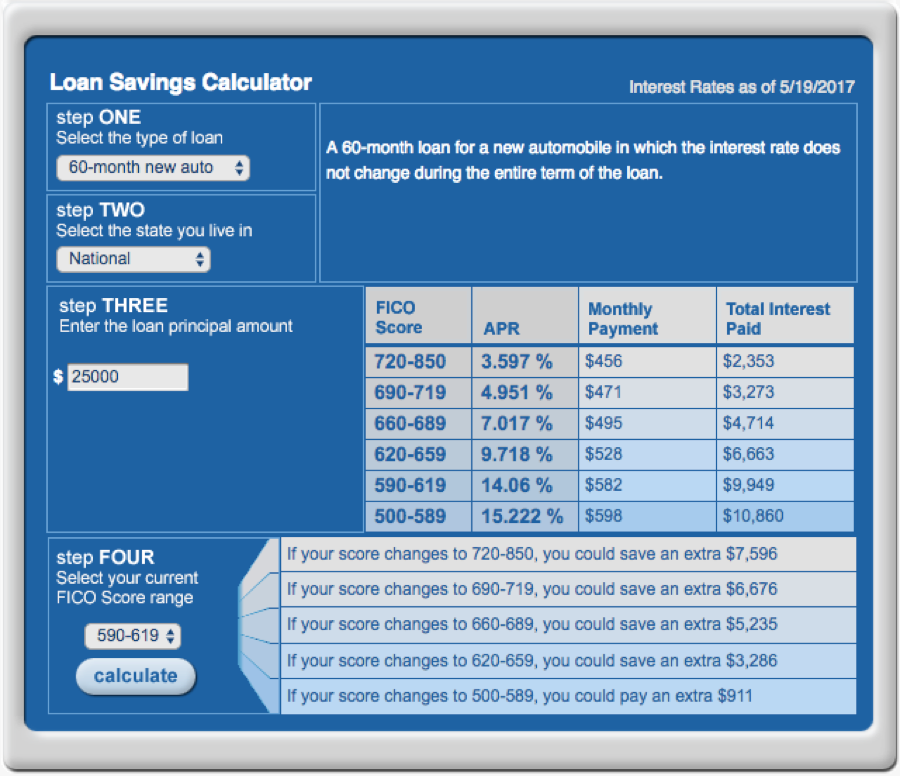Click the FICO Score column header
Screen dimensions: 900x777
pyautogui.click(x=418, y=316)
